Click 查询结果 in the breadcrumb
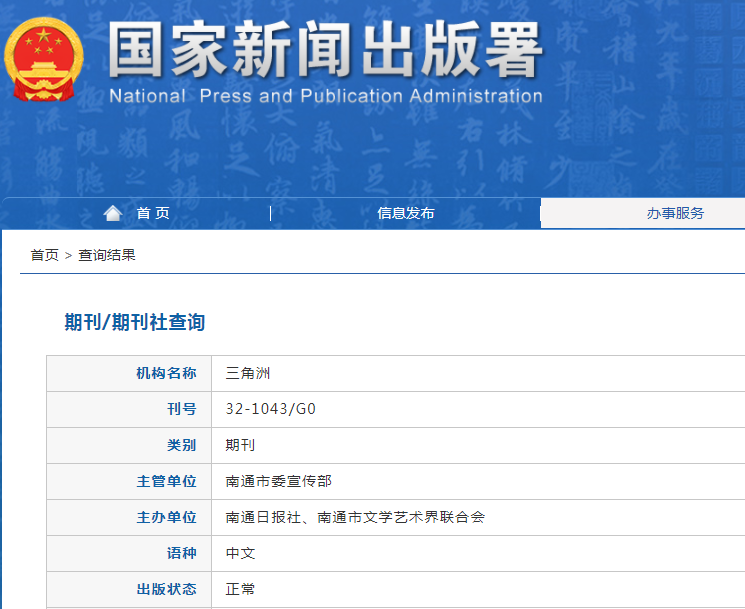Image resolution: width=745 pixels, height=609 pixels. click(107, 255)
